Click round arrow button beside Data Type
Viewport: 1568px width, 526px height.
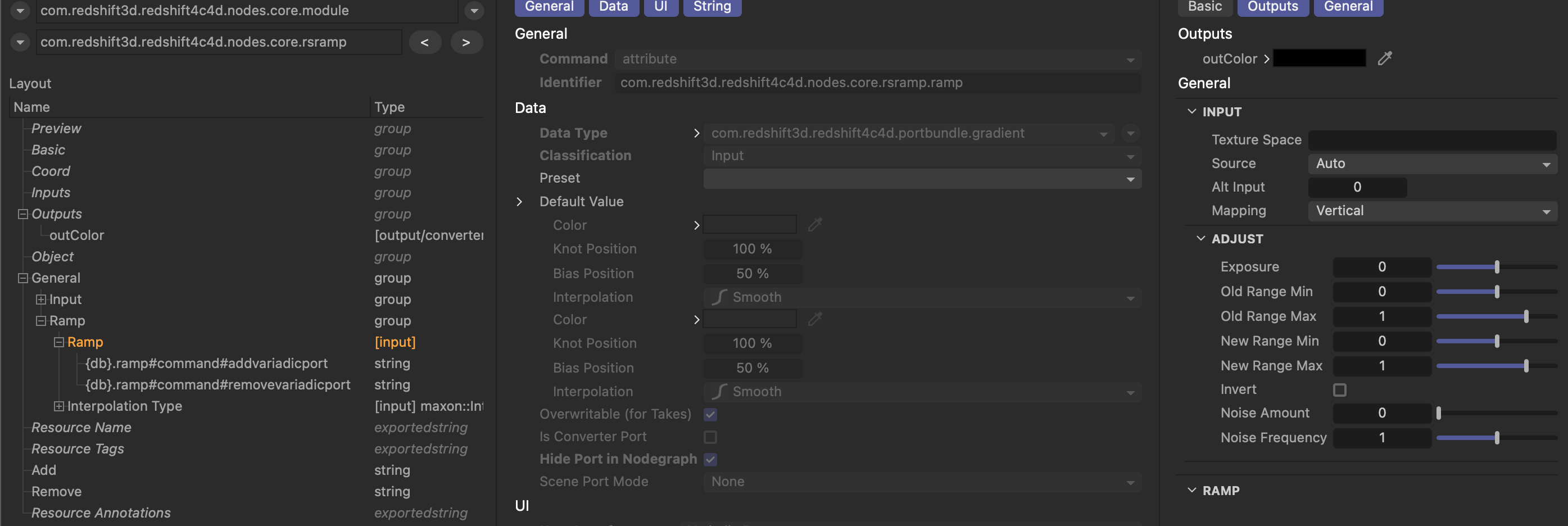coord(1130,133)
